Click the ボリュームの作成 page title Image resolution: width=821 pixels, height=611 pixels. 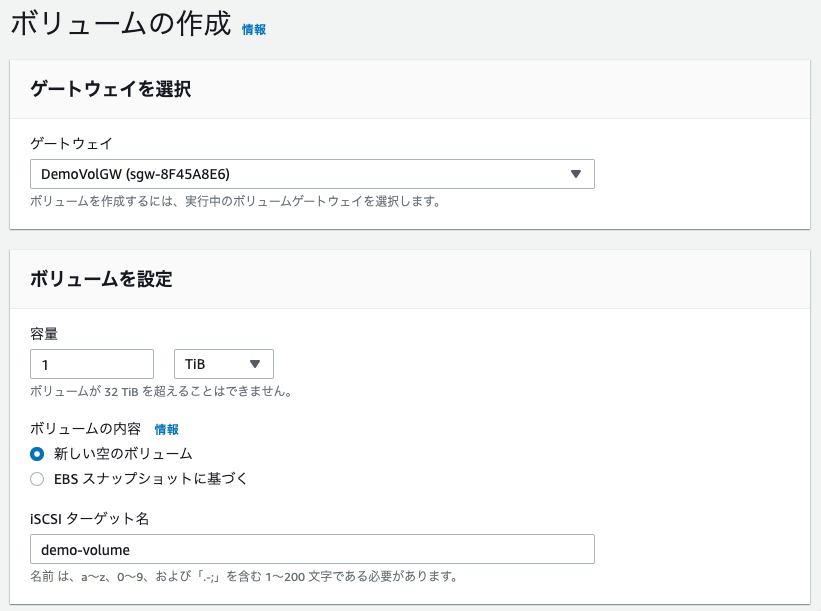coord(121,24)
